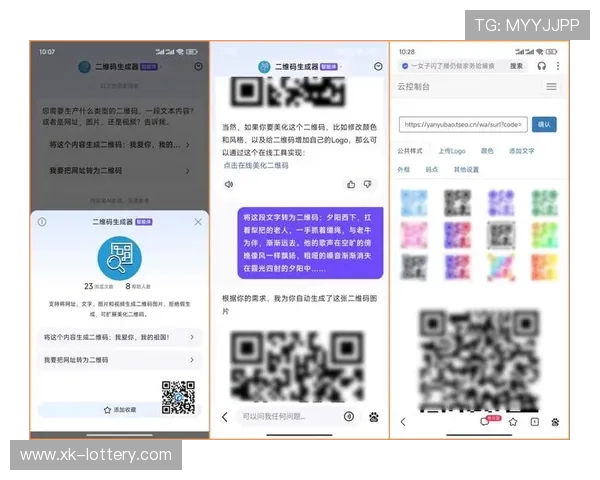Viewport: 600px width, 480px height.
Task: Open browser tabs icon in bottom bar
Action: 535,422
